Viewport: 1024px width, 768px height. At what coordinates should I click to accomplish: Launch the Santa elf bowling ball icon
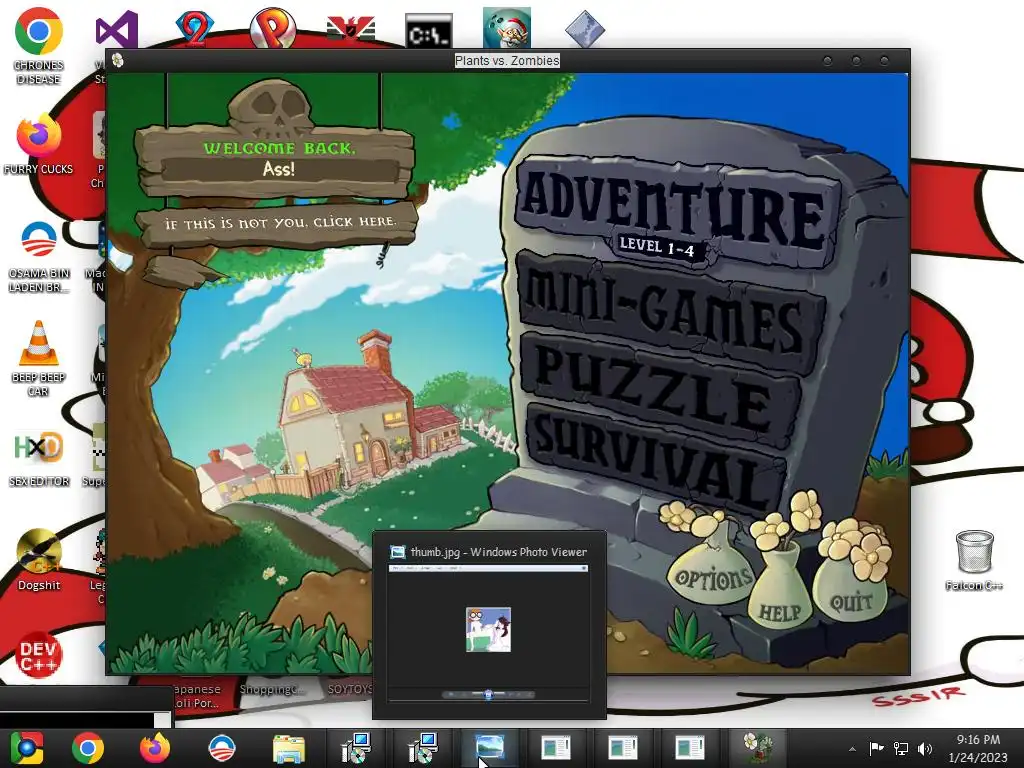507,28
